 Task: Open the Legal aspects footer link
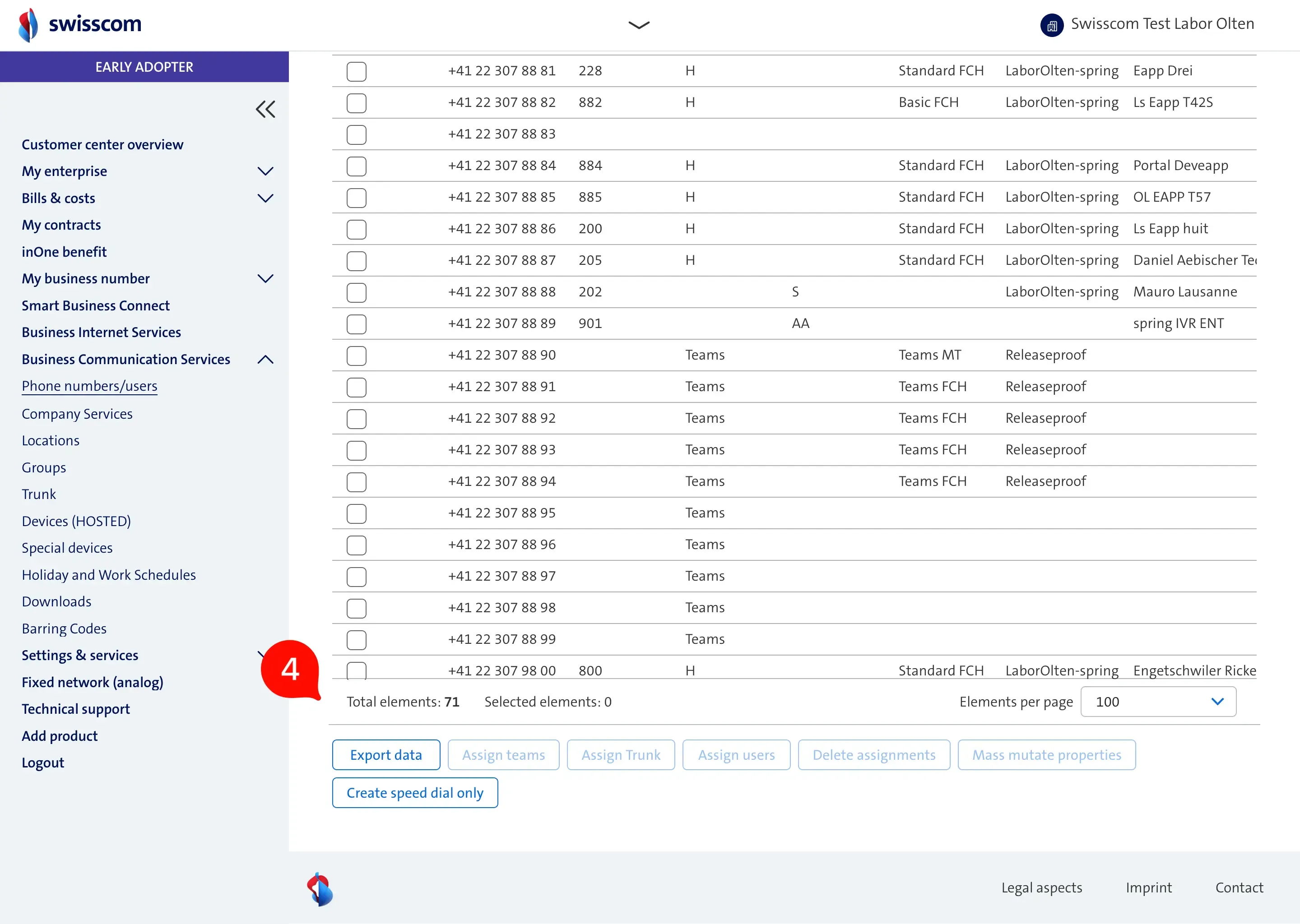click(x=1042, y=887)
